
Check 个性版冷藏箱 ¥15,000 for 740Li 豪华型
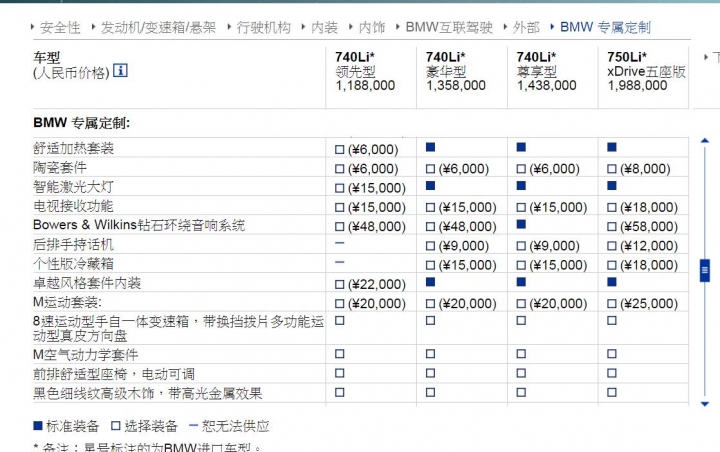click(x=430, y=265)
